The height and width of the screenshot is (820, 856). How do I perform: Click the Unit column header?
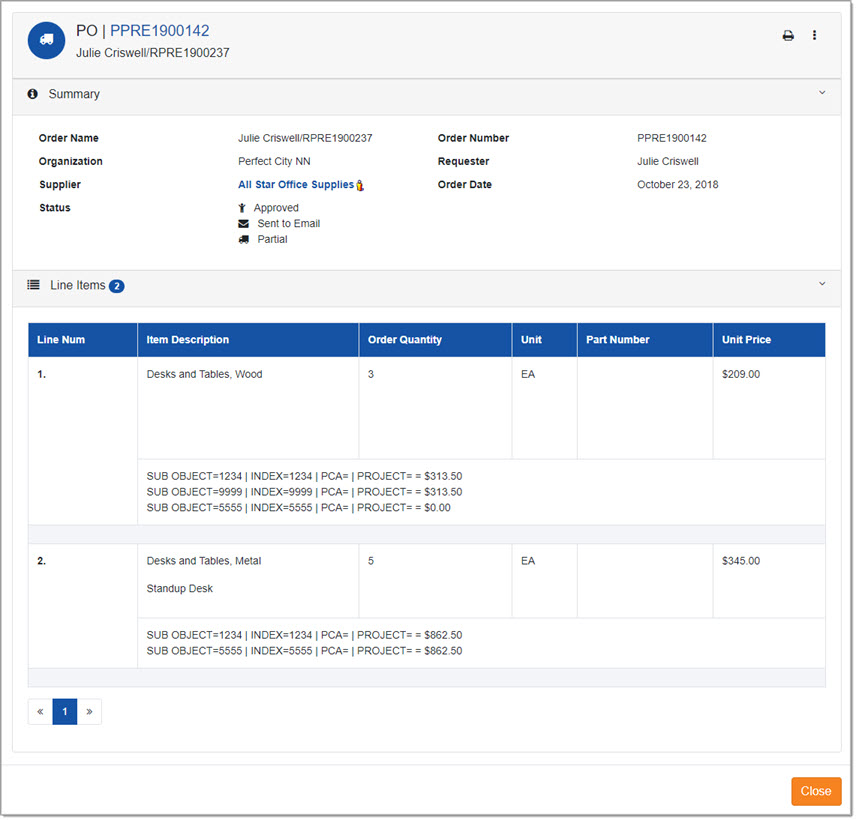point(544,340)
